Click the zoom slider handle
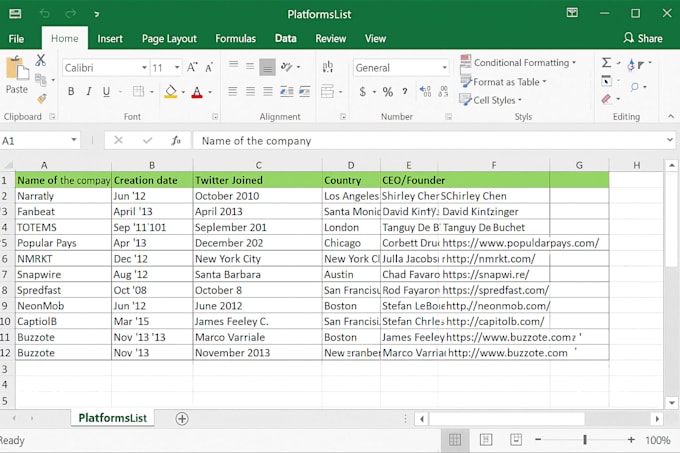 pyautogui.click(x=585, y=440)
